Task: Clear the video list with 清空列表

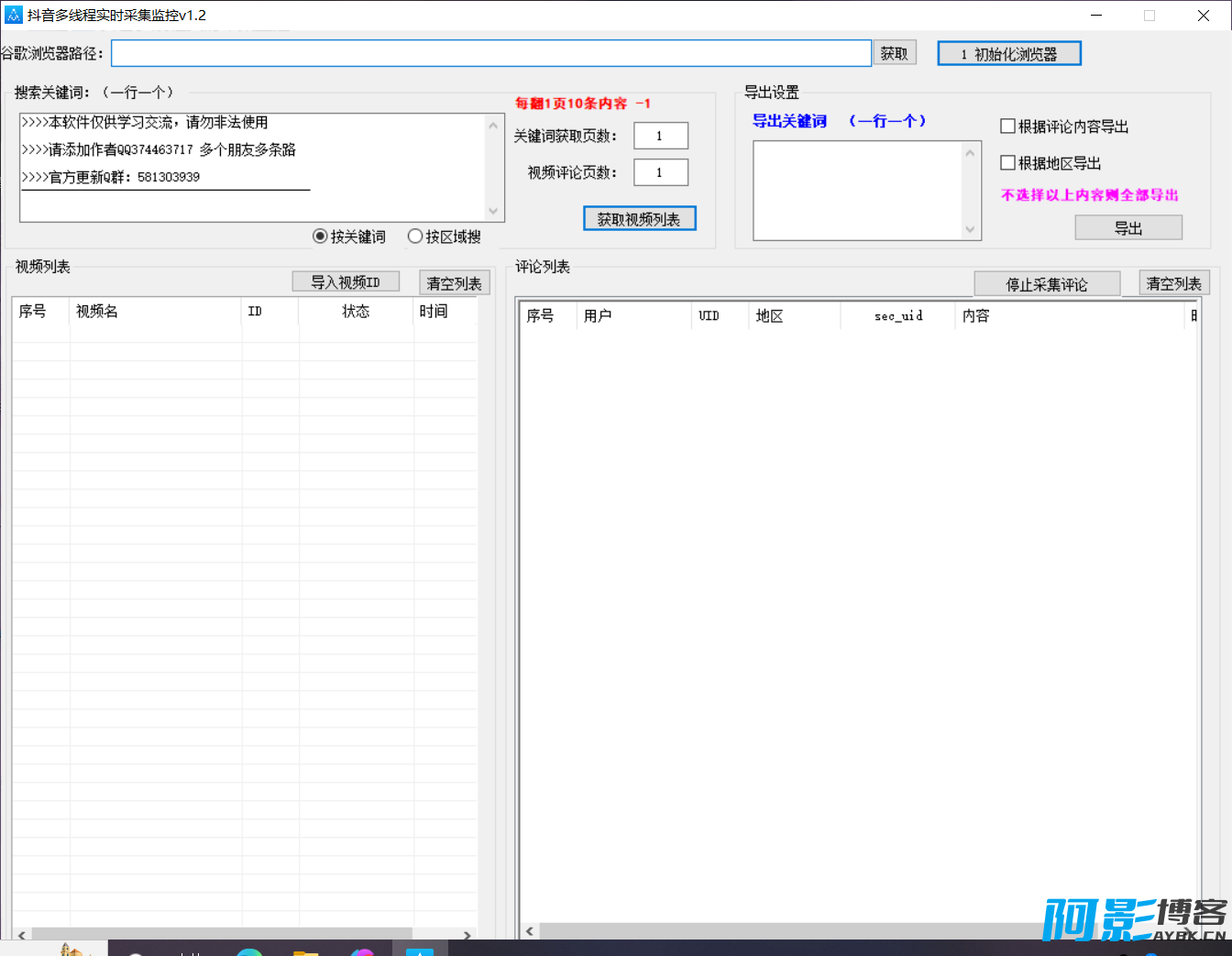Action: coord(454,283)
